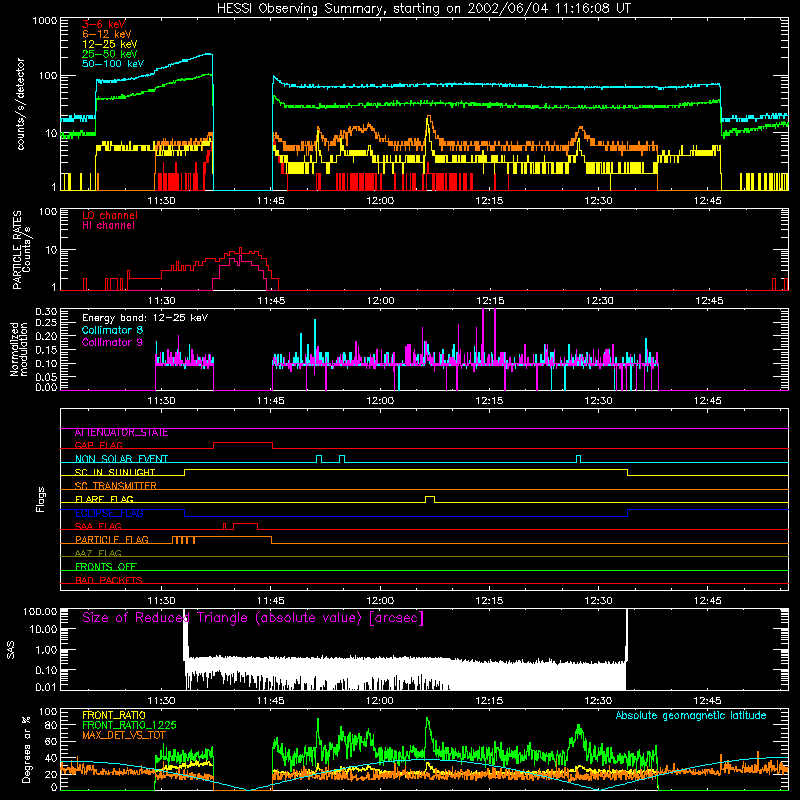Select the FRONTS_OFF flag label

106,567
